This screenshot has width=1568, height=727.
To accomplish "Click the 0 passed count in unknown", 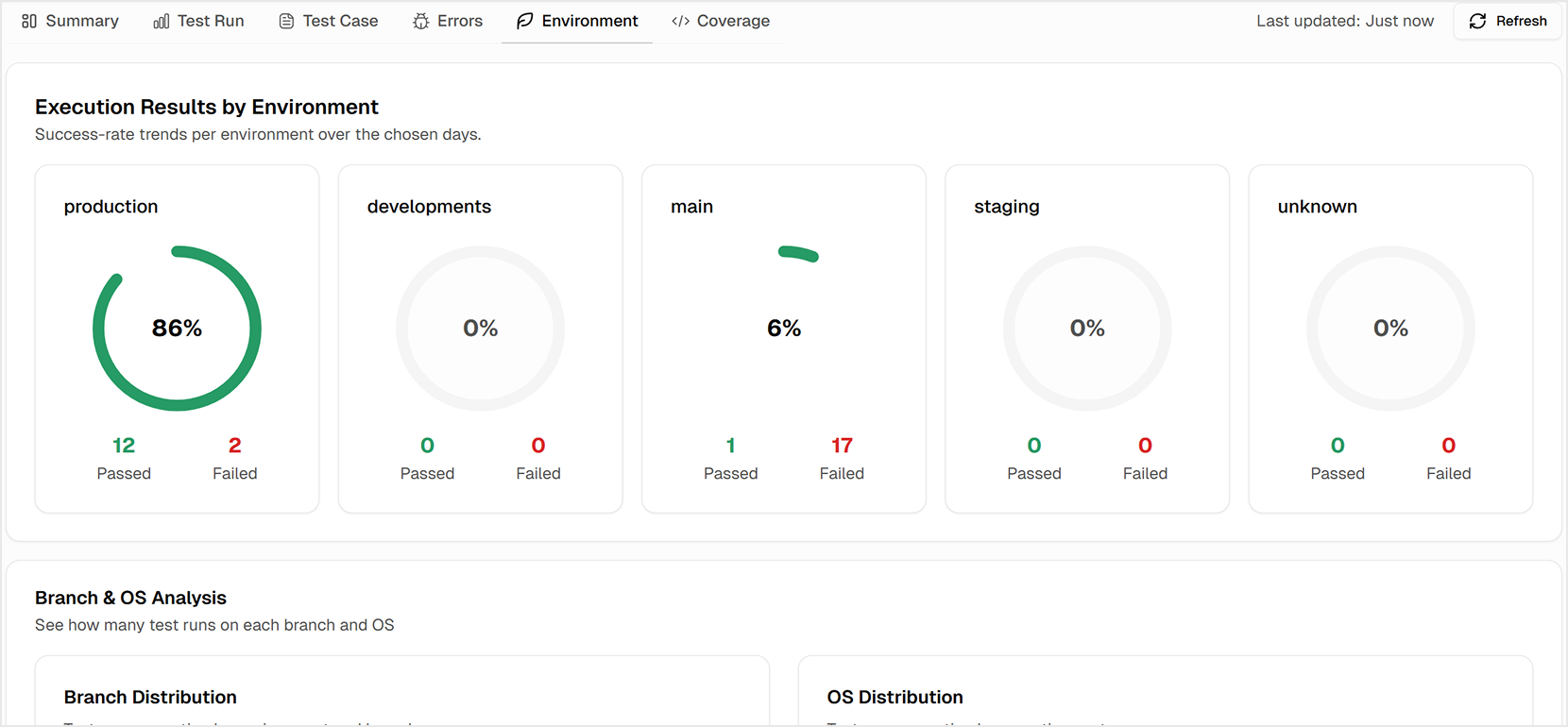I will [1338, 445].
